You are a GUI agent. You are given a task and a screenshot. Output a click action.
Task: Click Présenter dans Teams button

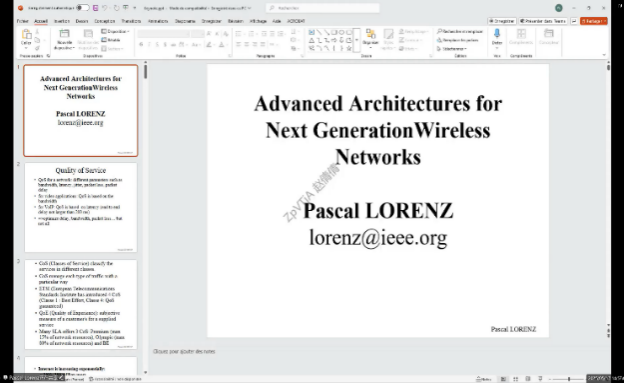tap(543, 21)
